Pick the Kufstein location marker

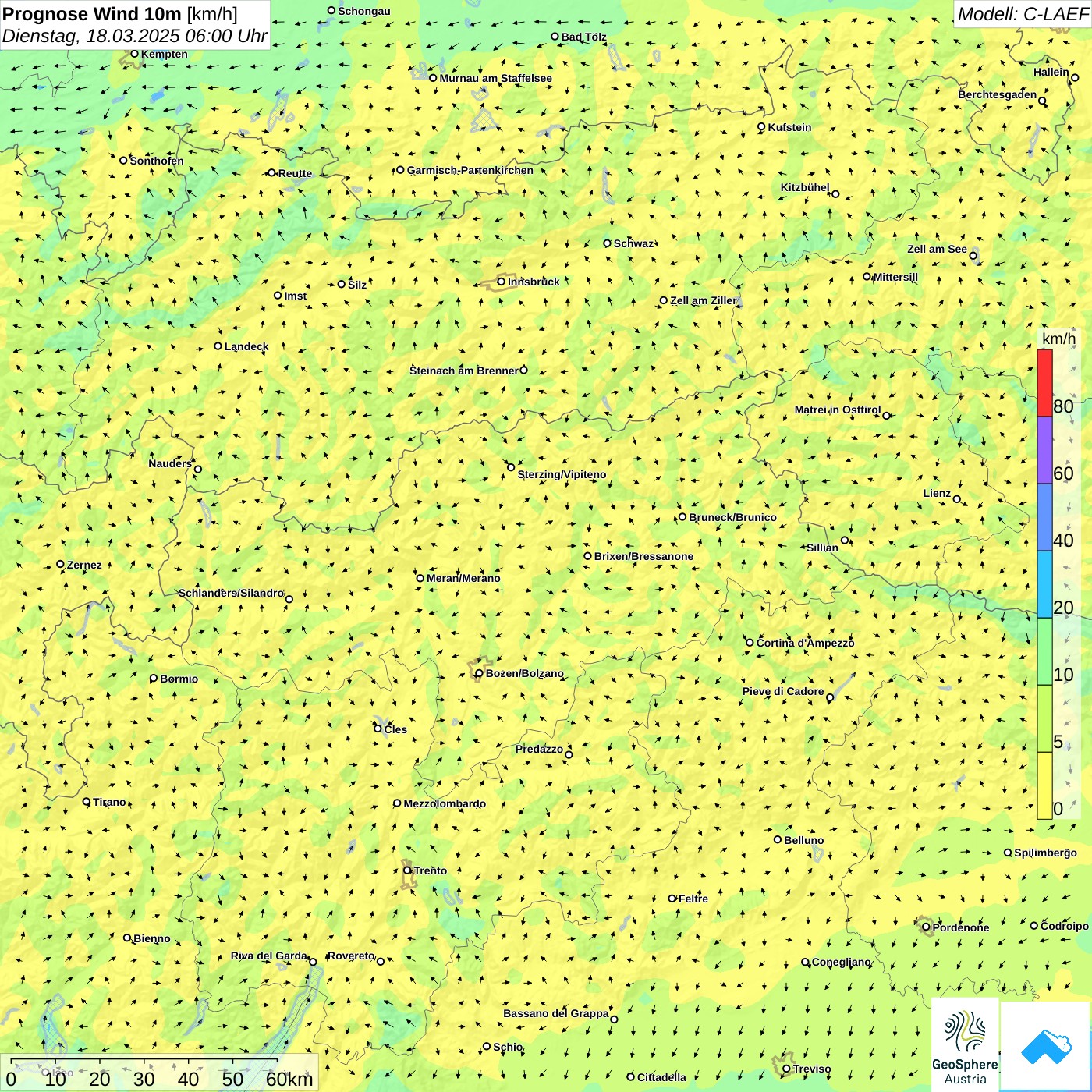(x=761, y=127)
